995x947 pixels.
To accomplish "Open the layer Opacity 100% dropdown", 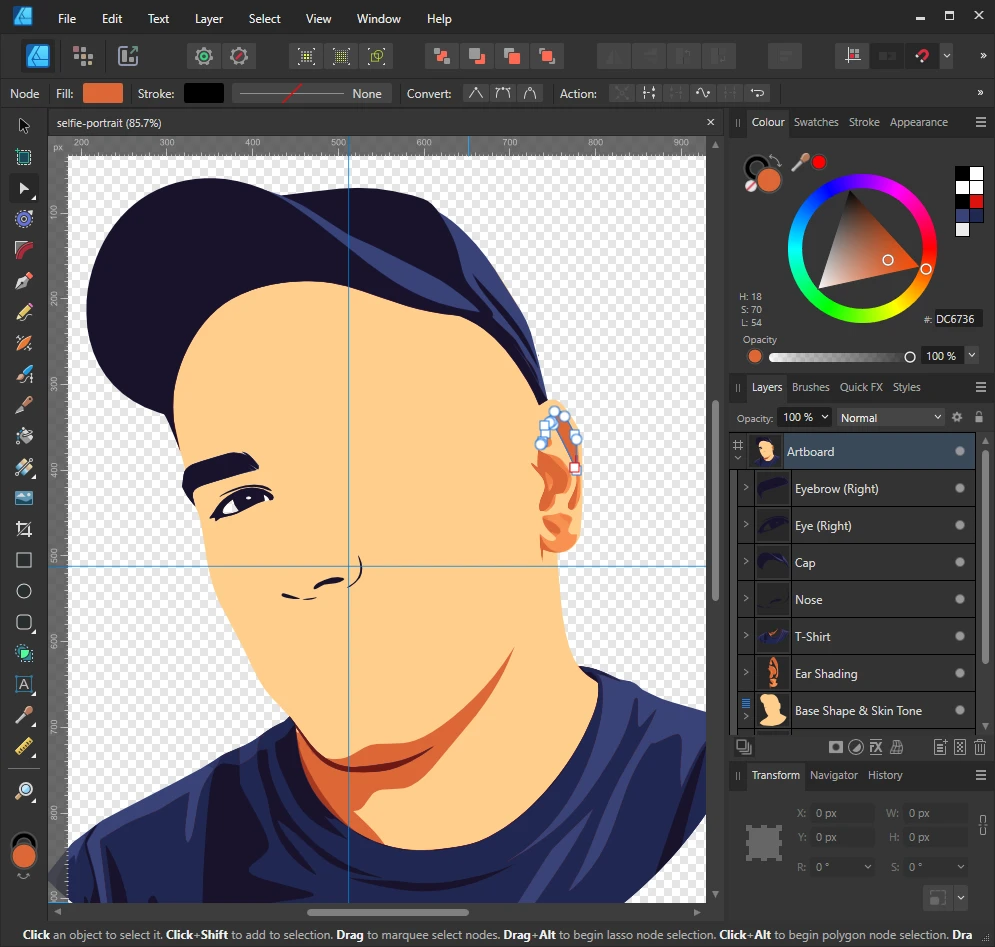I will (806, 417).
